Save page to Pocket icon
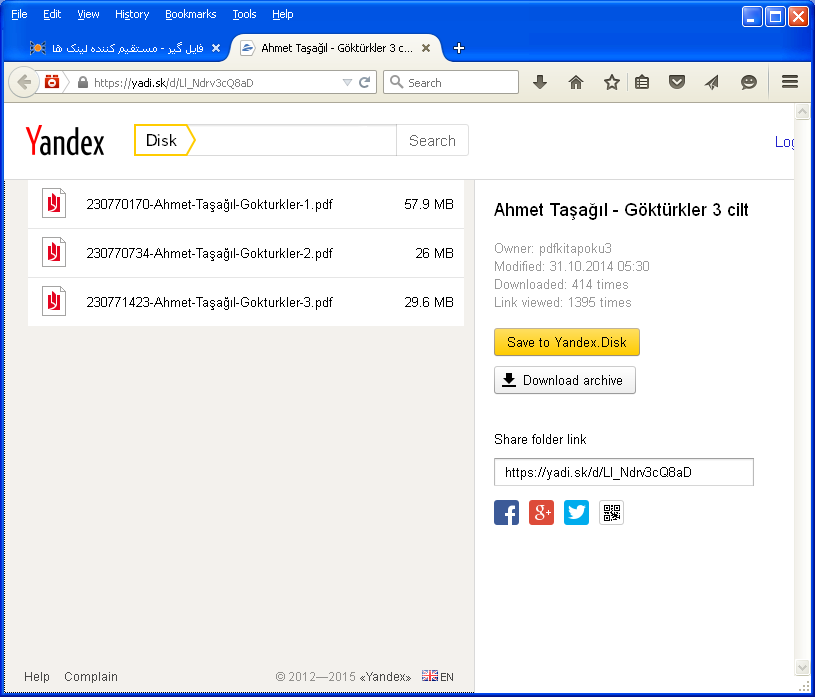Viewport: 815px width, 697px height. click(x=676, y=82)
